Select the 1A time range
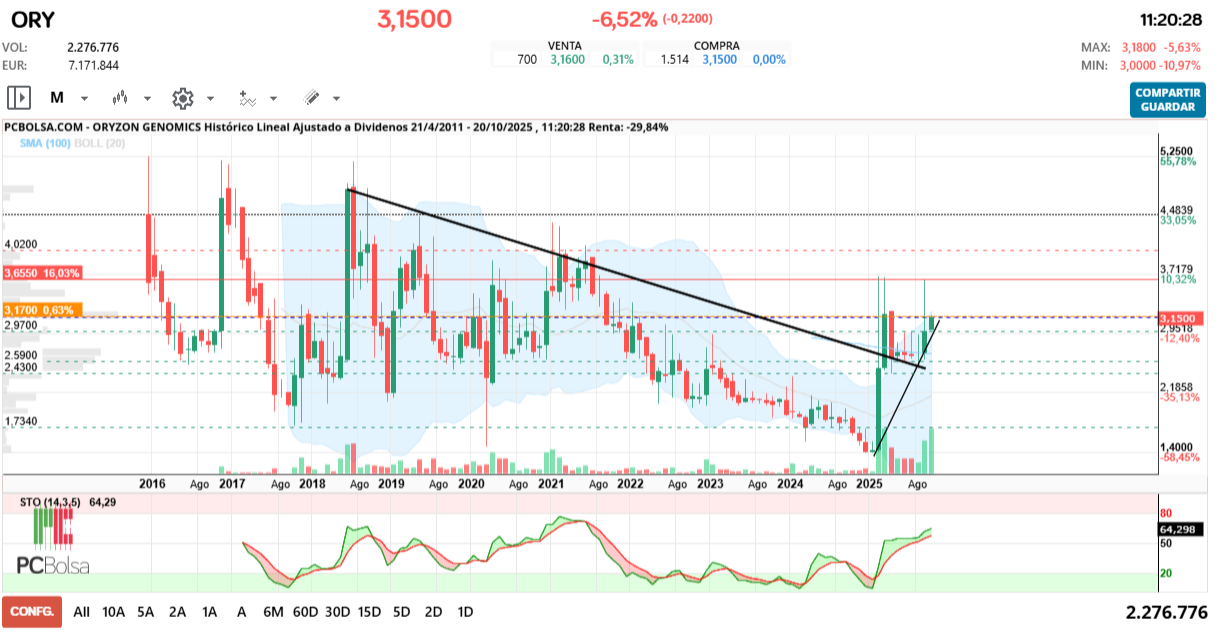The height and width of the screenshot is (633, 1221). [x=210, y=611]
